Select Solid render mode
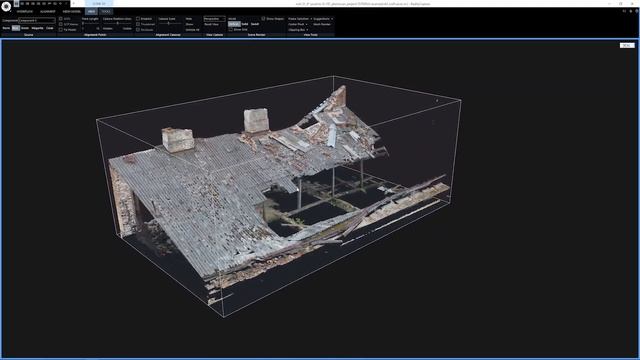The width and height of the screenshot is (640, 360). [245, 24]
